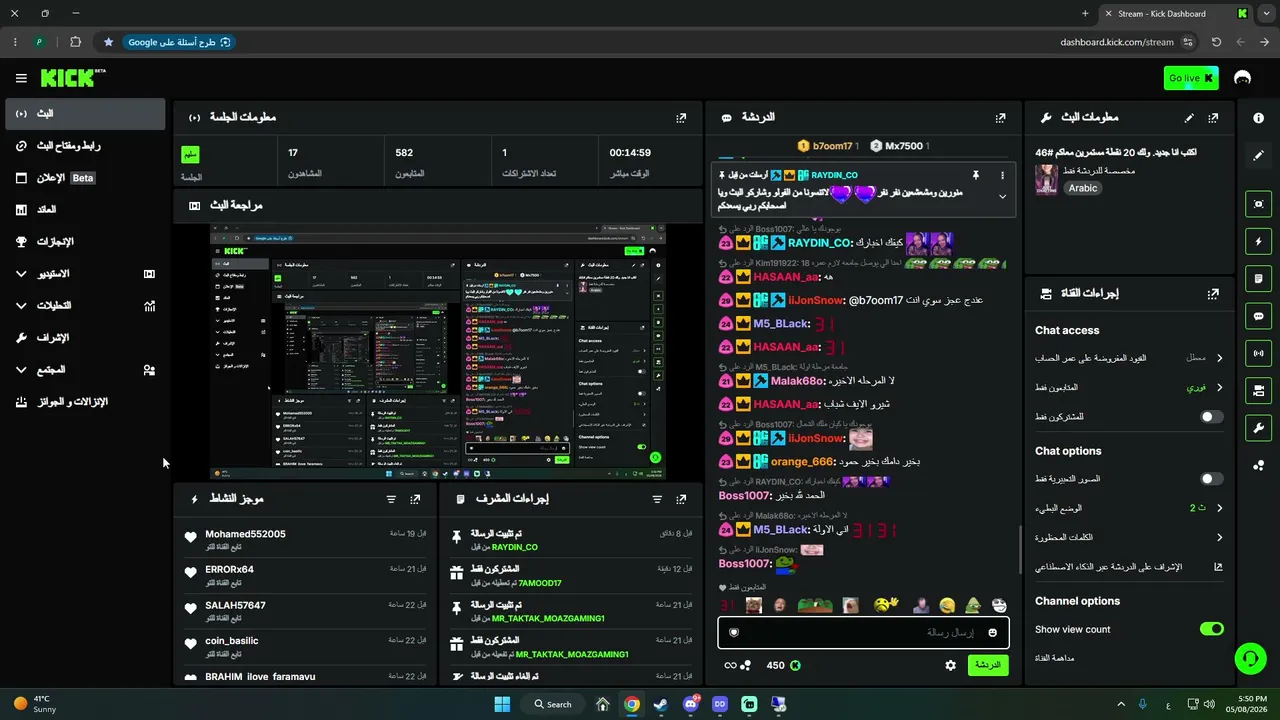
Task: Open the profile avatar menu
Action: tap(1243, 78)
